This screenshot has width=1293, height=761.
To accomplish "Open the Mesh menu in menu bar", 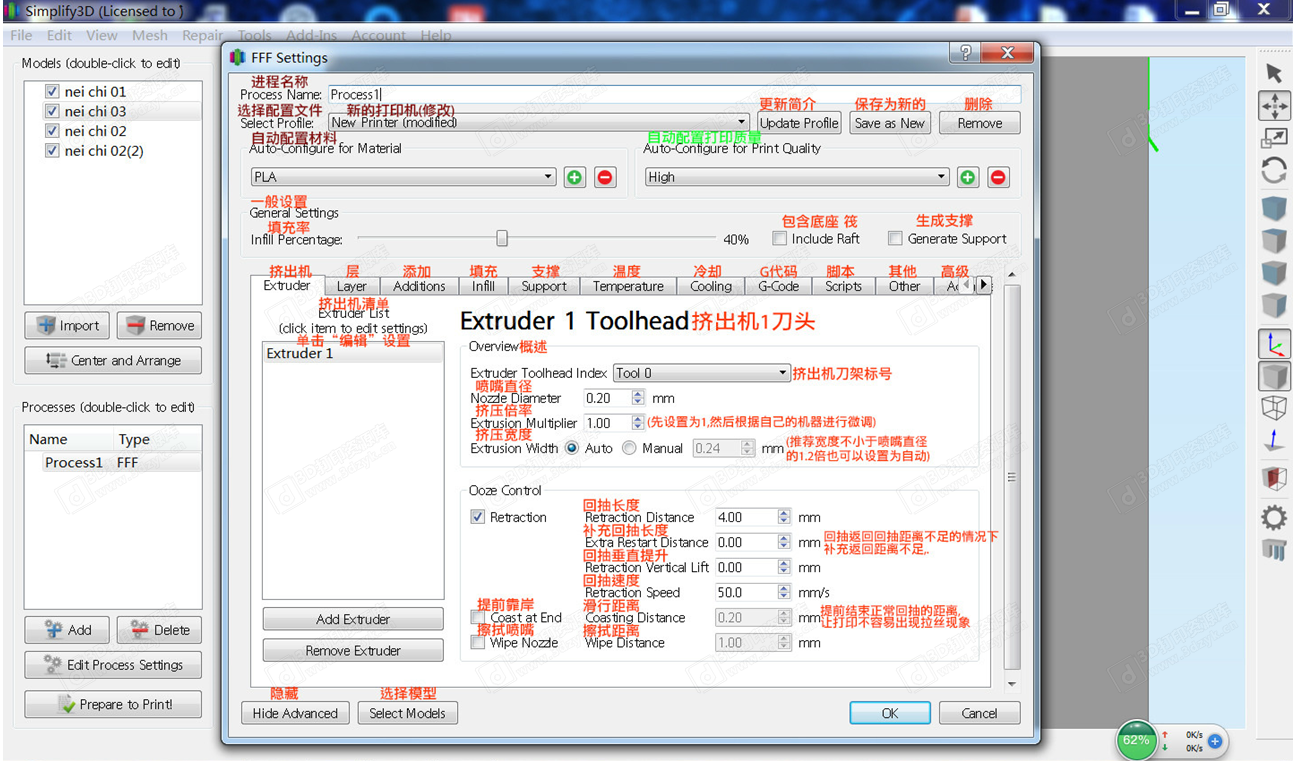I will pyautogui.click(x=150, y=35).
